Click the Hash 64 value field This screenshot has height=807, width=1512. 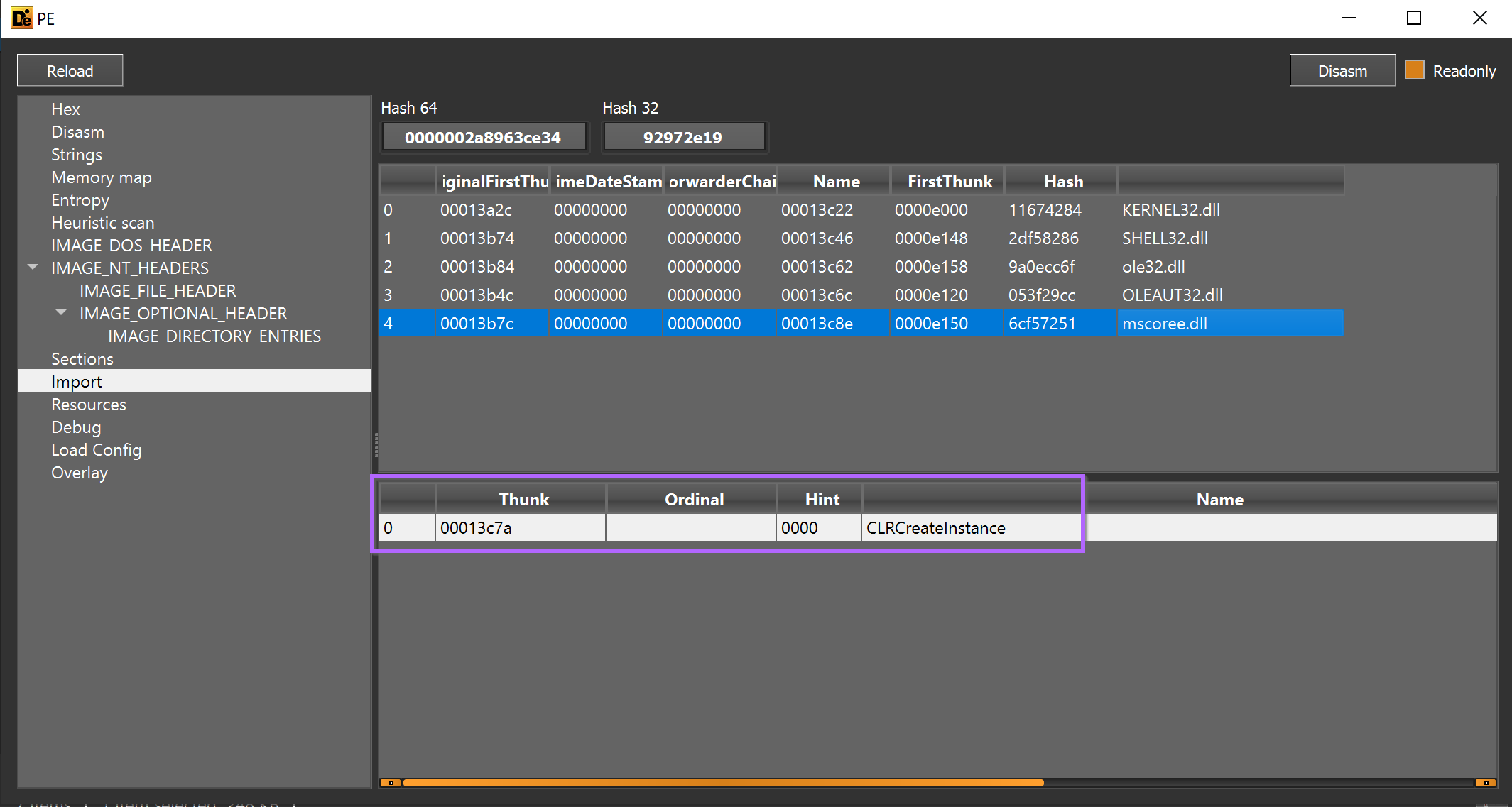484,138
